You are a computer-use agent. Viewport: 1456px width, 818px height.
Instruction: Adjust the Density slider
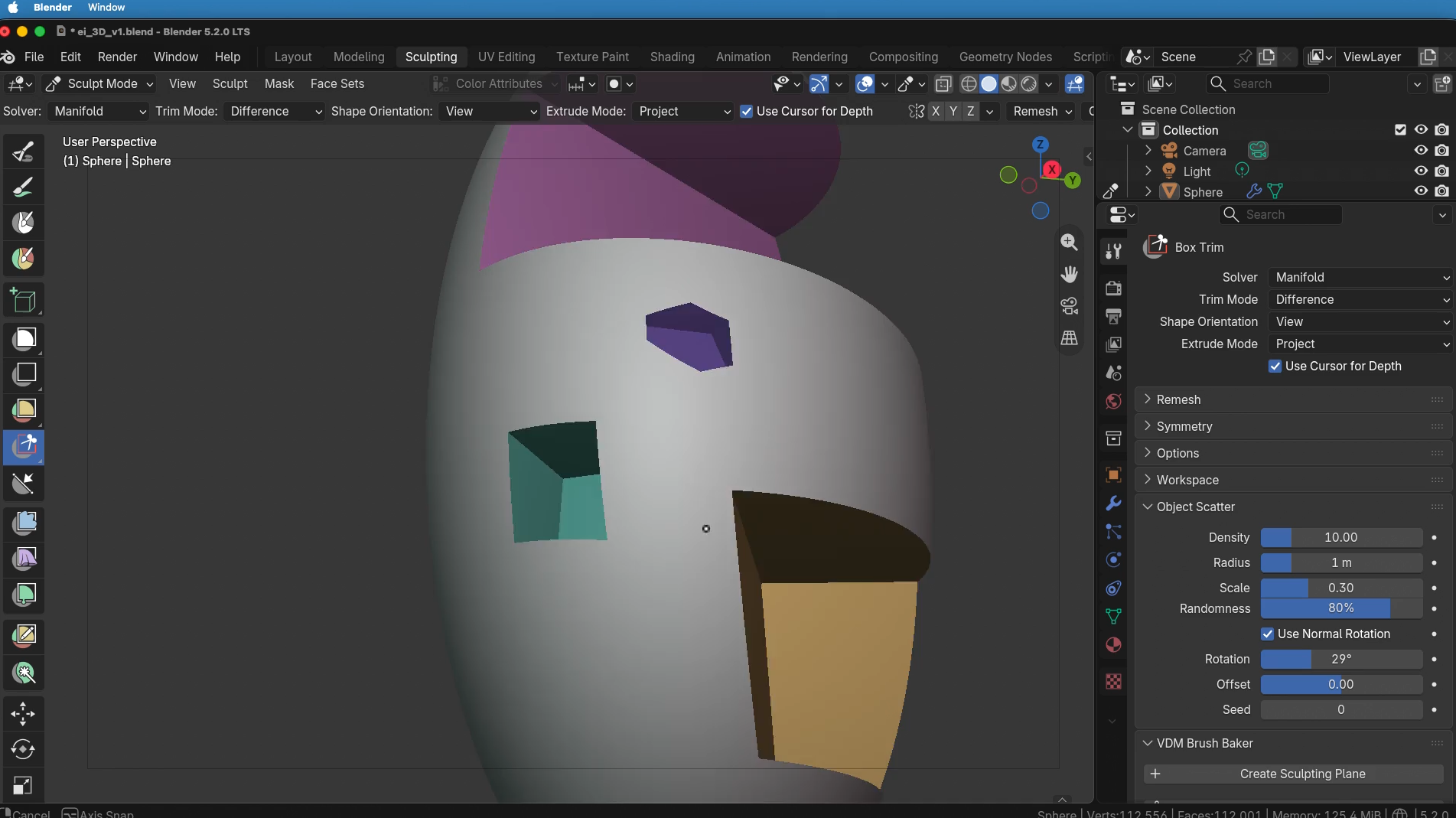pyautogui.click(x=1341, y=537)
